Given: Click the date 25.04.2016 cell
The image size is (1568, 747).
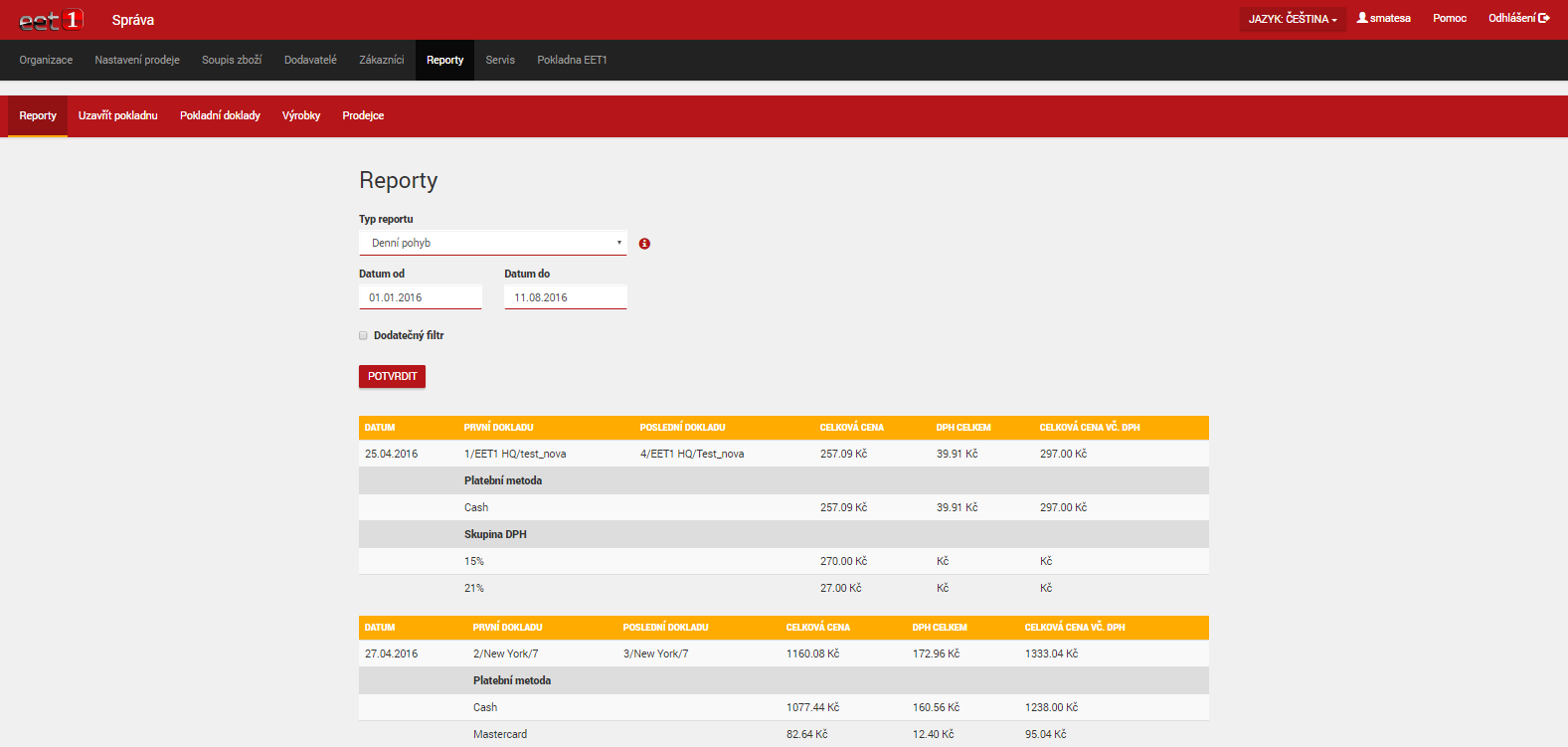Looking at the screenshot, I should coord(391,454).
